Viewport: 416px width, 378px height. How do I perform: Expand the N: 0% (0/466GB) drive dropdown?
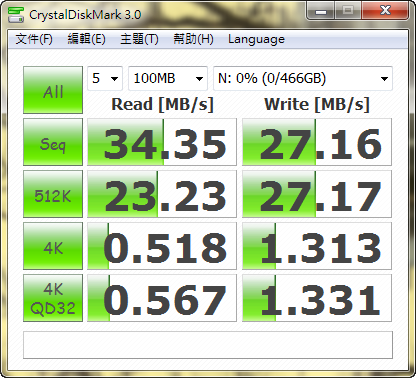[x=303, y=78]
